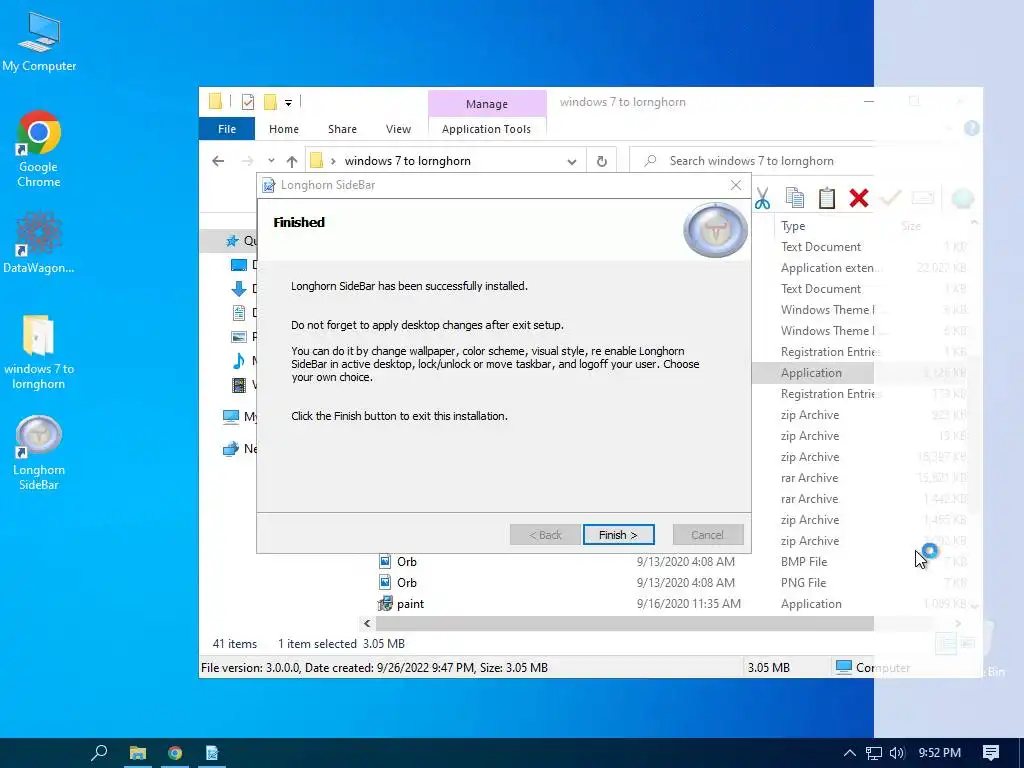Viewport: 1024px width, 768px height.
Task: Switch to the Share ribbon tab
Action: (342, 129)
